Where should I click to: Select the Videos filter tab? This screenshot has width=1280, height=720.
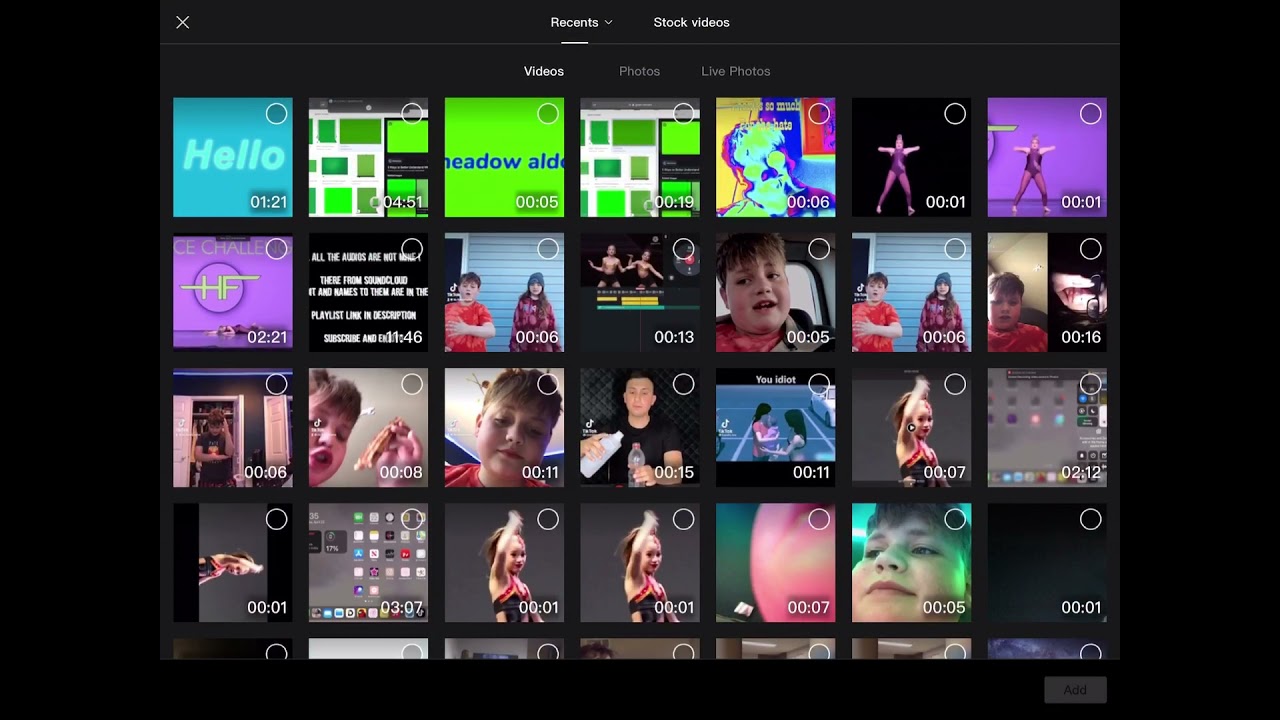pos(544,71)
